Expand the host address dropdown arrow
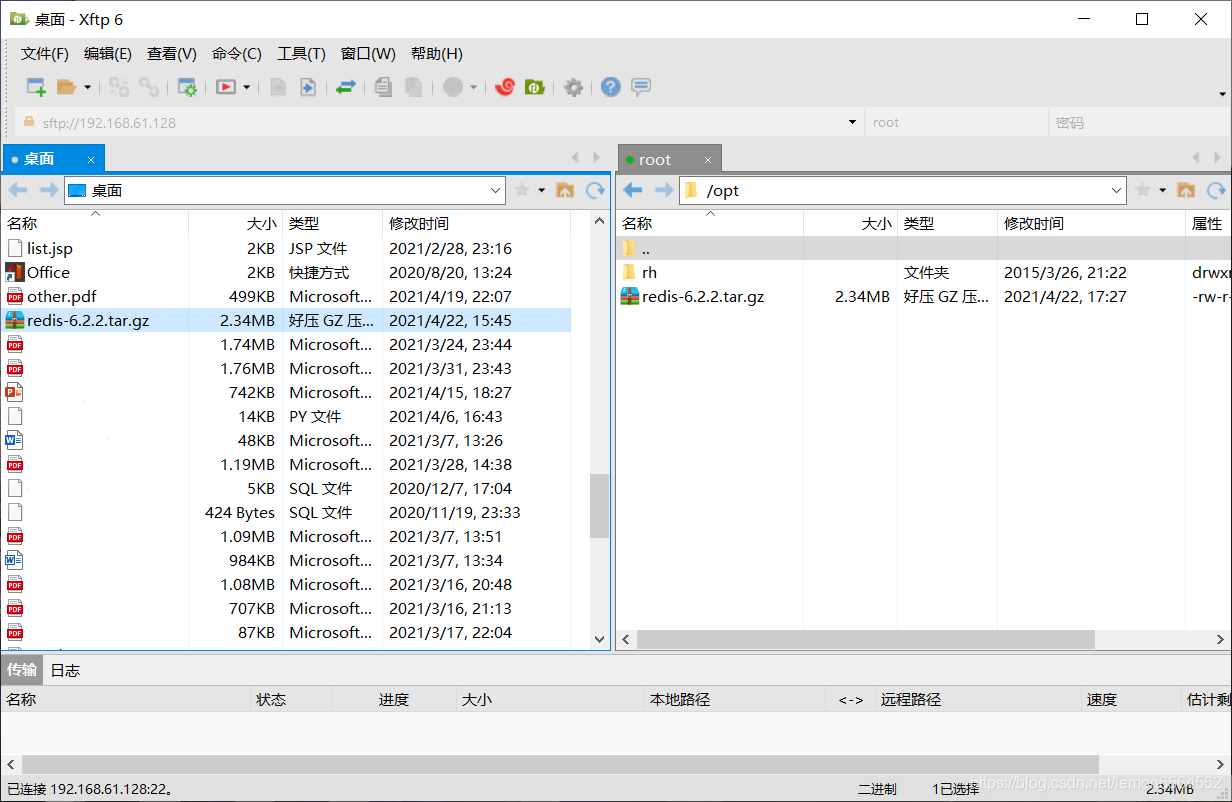1232x802 pixels. coord(852,122)
